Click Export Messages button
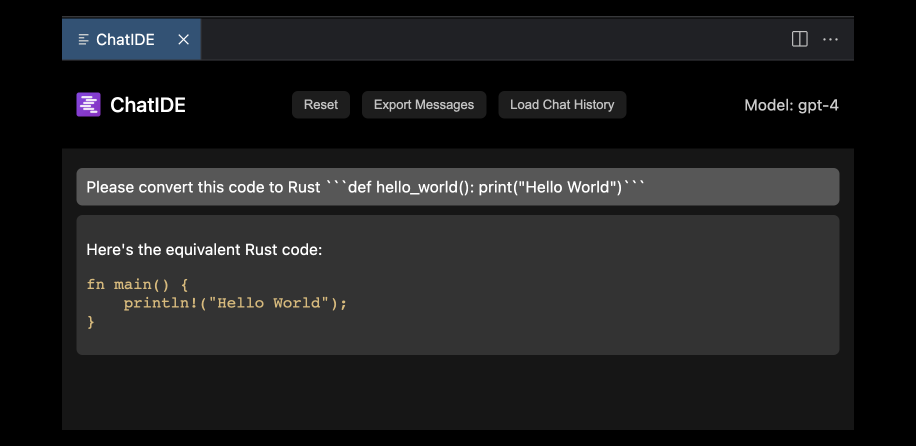This screenshot has height=446, width=916. tap(424, 105)
